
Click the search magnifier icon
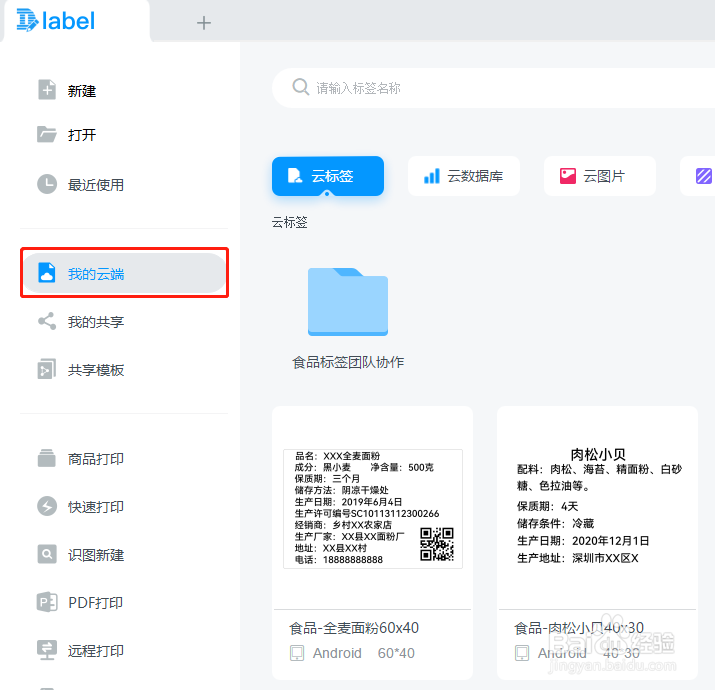(301, 87)
